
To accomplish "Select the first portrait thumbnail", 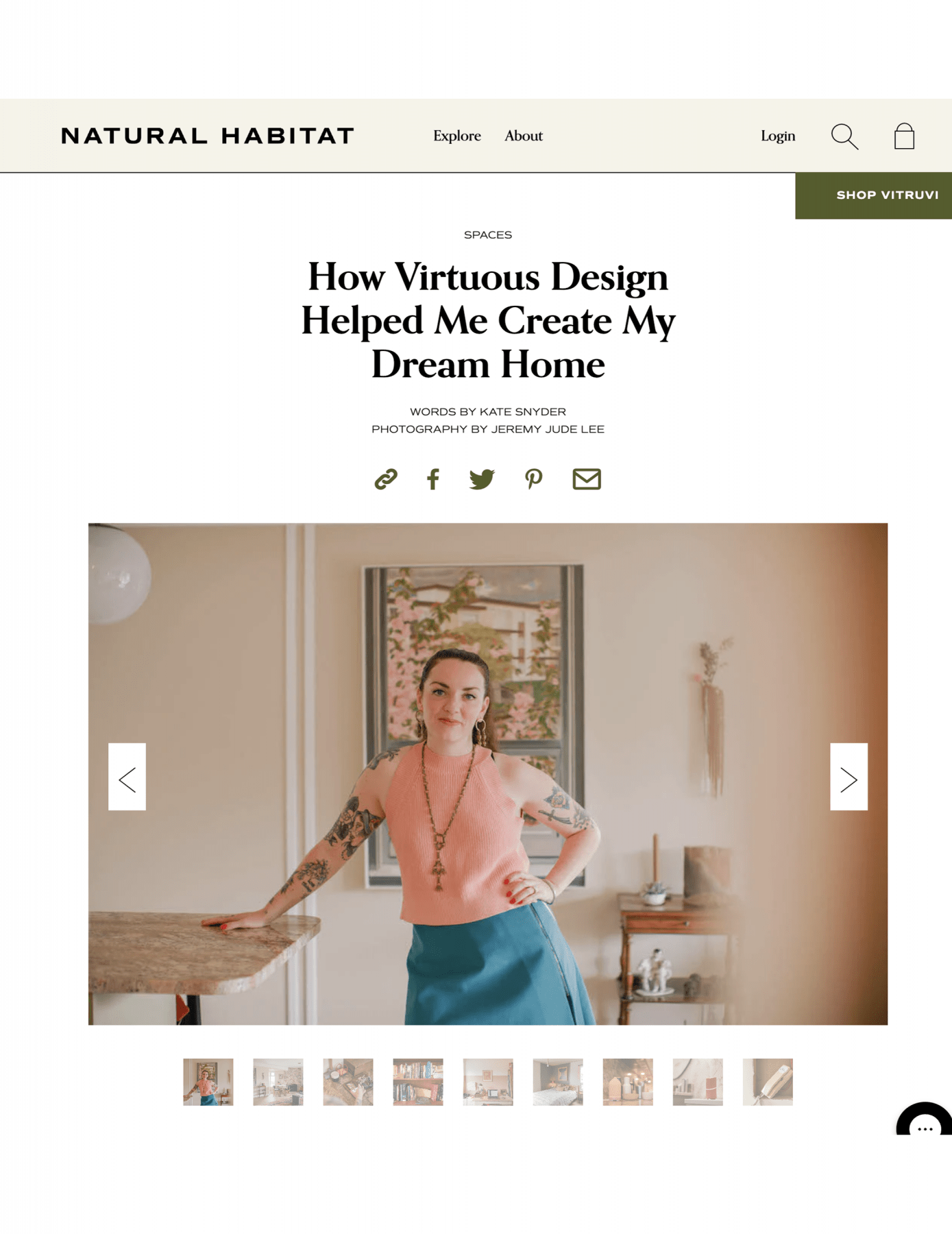I will point(208,1082).
